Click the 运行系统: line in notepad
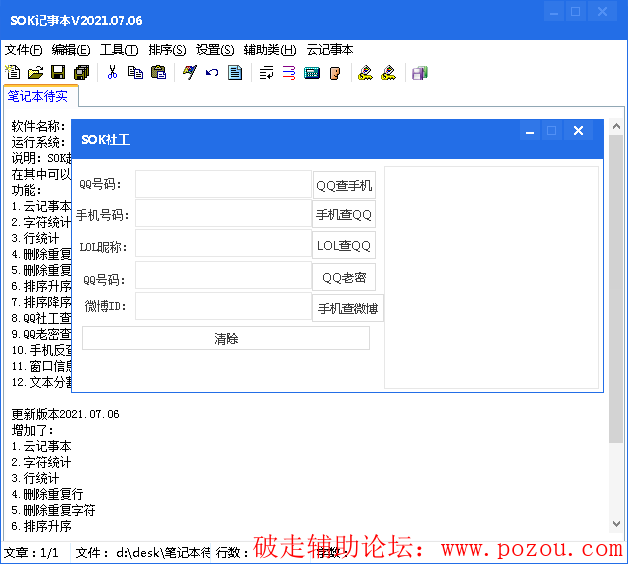This screenshot has height=564, width=628. pyautogui.click(x=38, y=142)
